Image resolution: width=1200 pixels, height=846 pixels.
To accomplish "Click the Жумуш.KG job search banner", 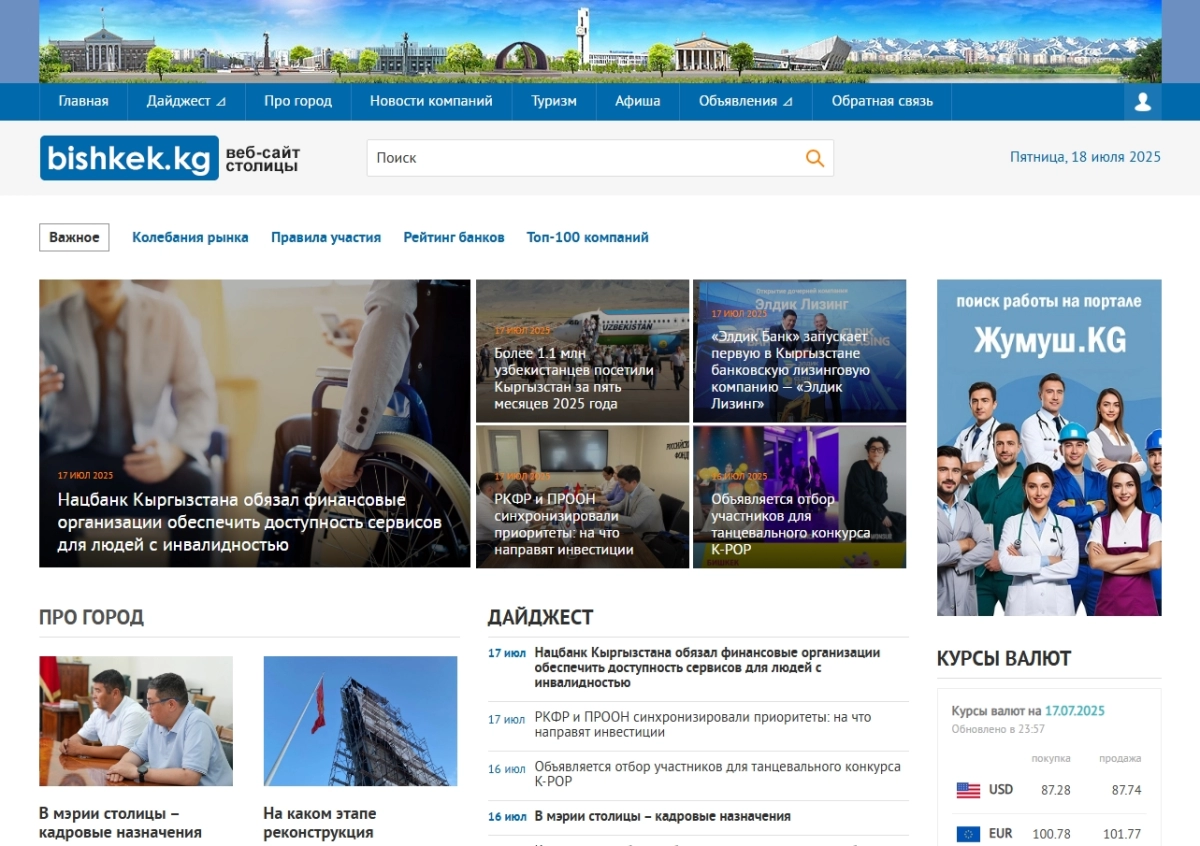I will point(1049,447).
